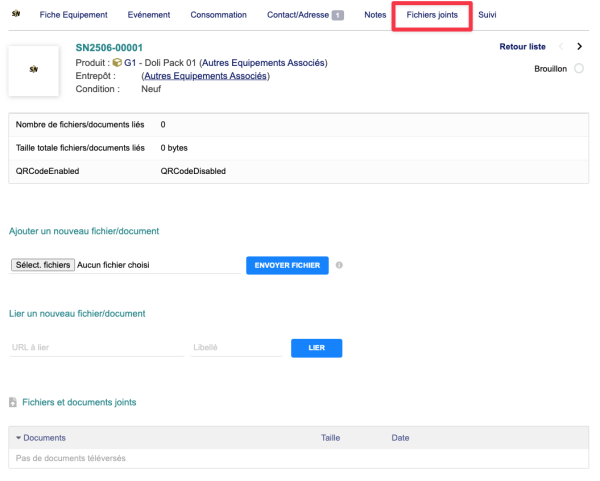Switch to the Notes tab
This screenshot has height=481, width=600.
click(375, 16)
